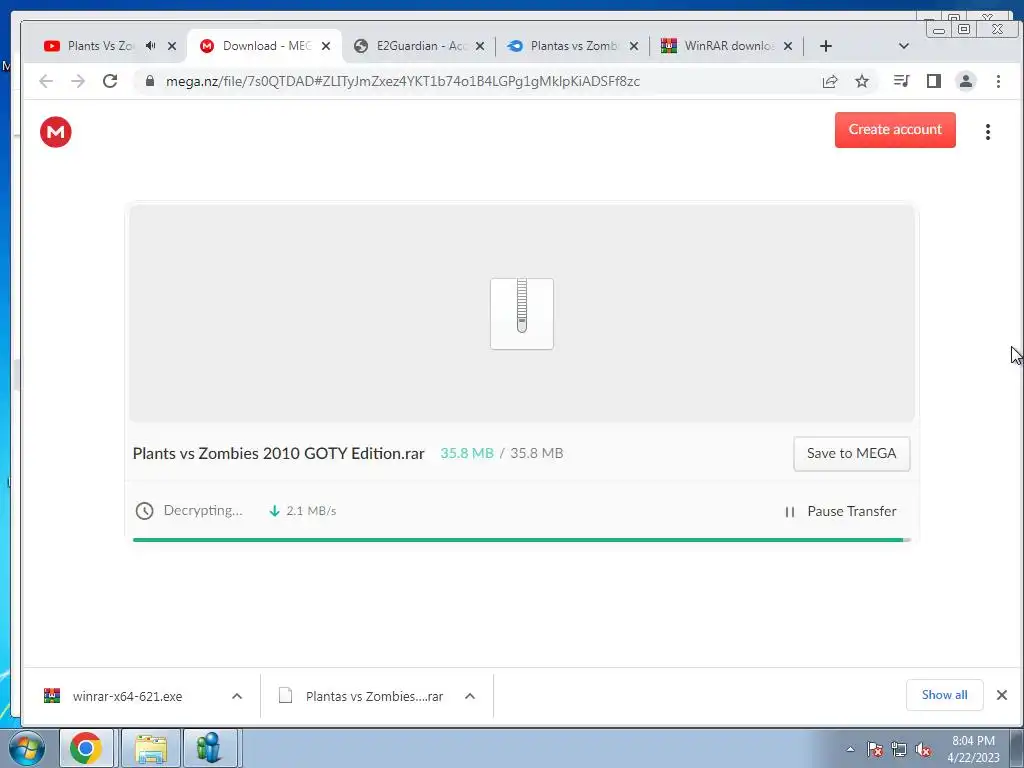This screenshot has width=1024, height=768.
Task: Go forward to the next page
Action: (78, 81)
